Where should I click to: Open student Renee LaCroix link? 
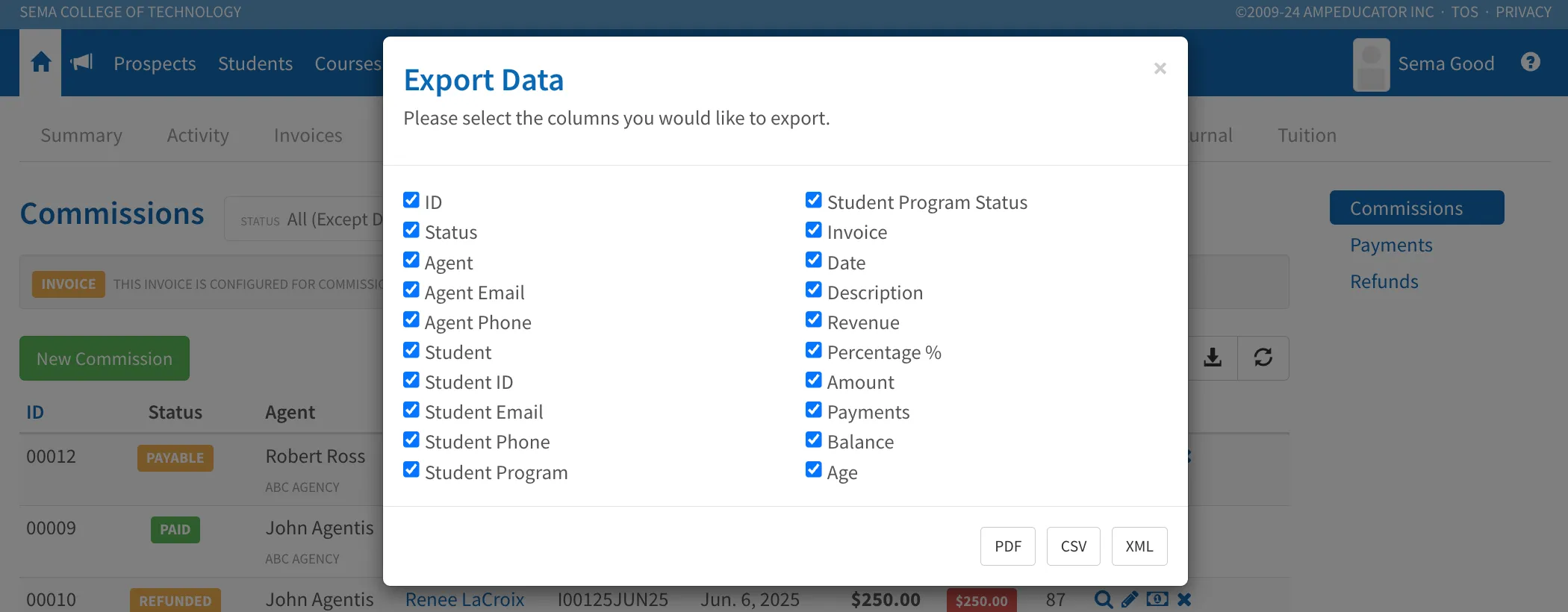click(464, 599)
